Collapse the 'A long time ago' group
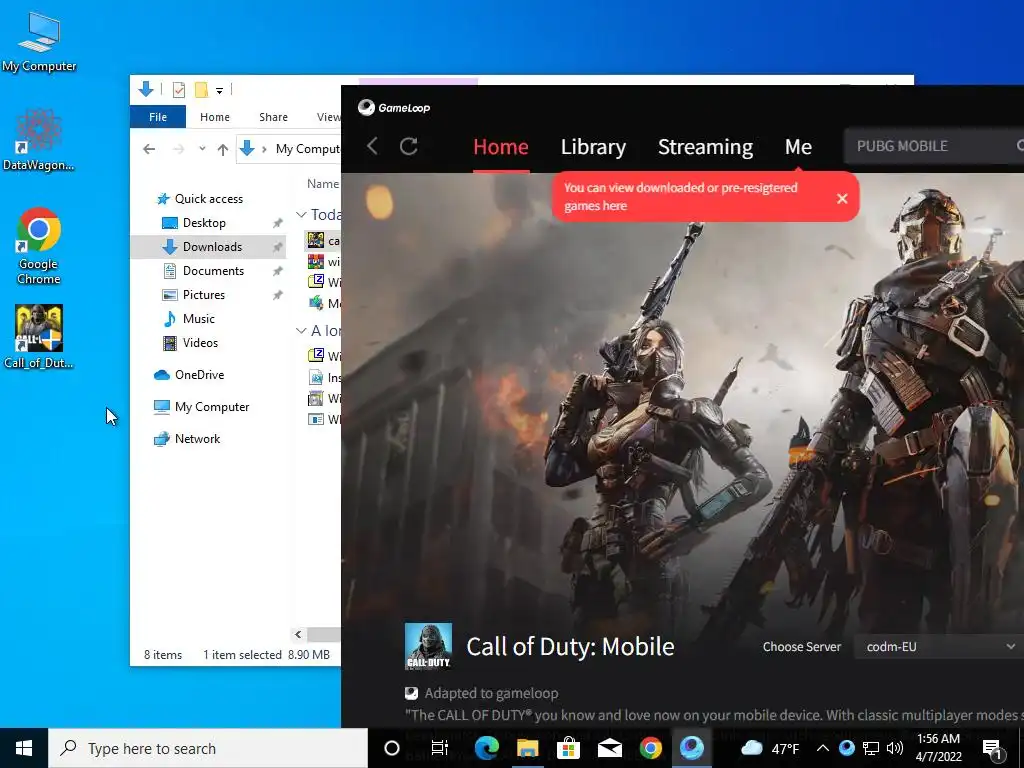The image size is (1024, 768). [301, 331]
